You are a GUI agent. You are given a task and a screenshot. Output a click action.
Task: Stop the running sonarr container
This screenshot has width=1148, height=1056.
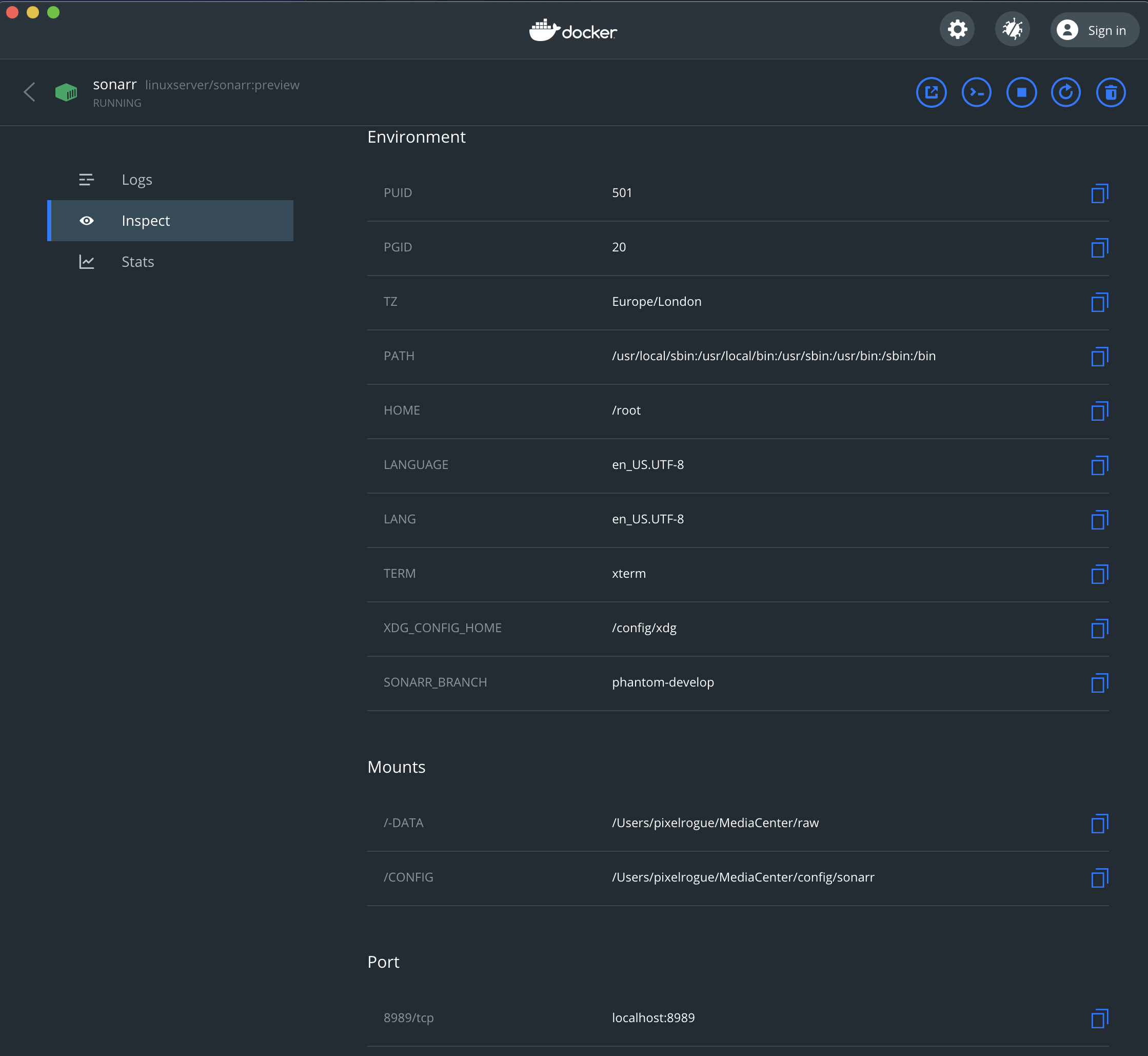[1021, 92]
